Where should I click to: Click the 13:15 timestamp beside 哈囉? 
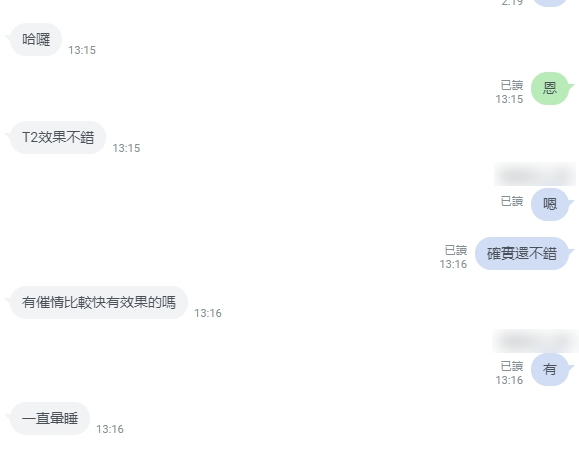[x=82, y=50]
